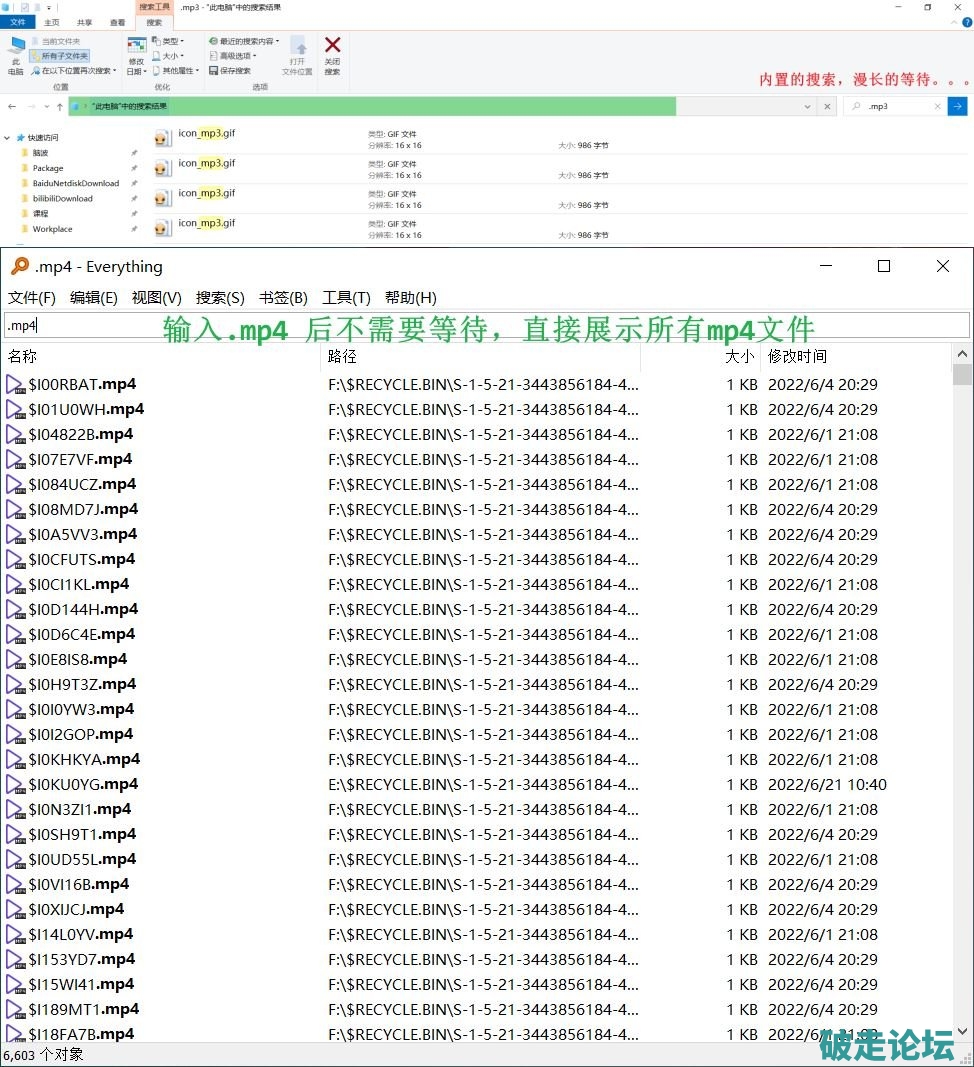The height and width of the screenshot is (1067, 974).
Task: Click the 关闭搜索 red X icon
Action: coord(332,45)
